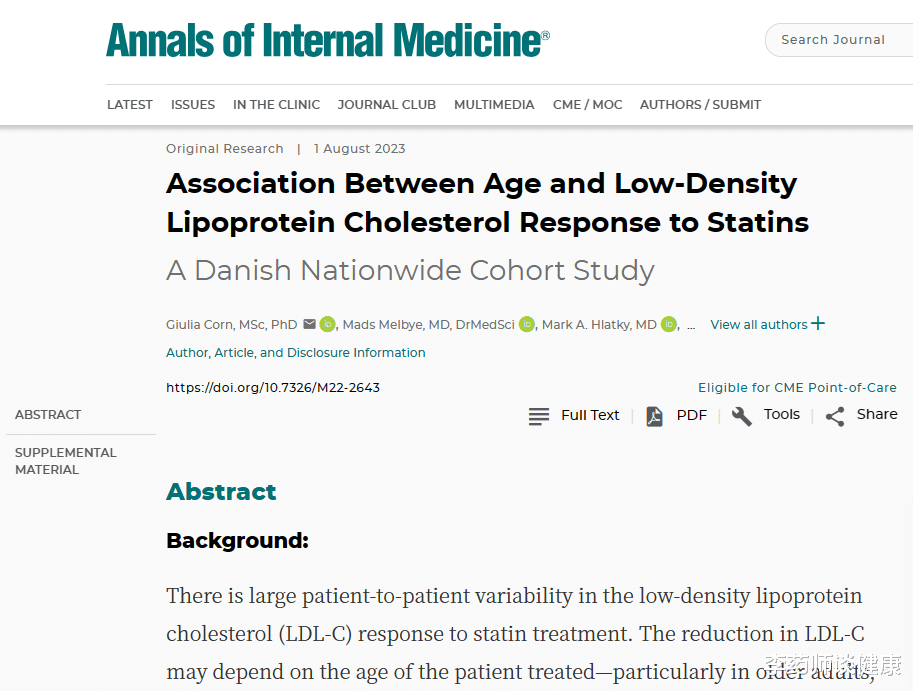Click the Annals of Internal Medicine logo
The width and height of the screenshot is (913, 691).
pos(327,41)
